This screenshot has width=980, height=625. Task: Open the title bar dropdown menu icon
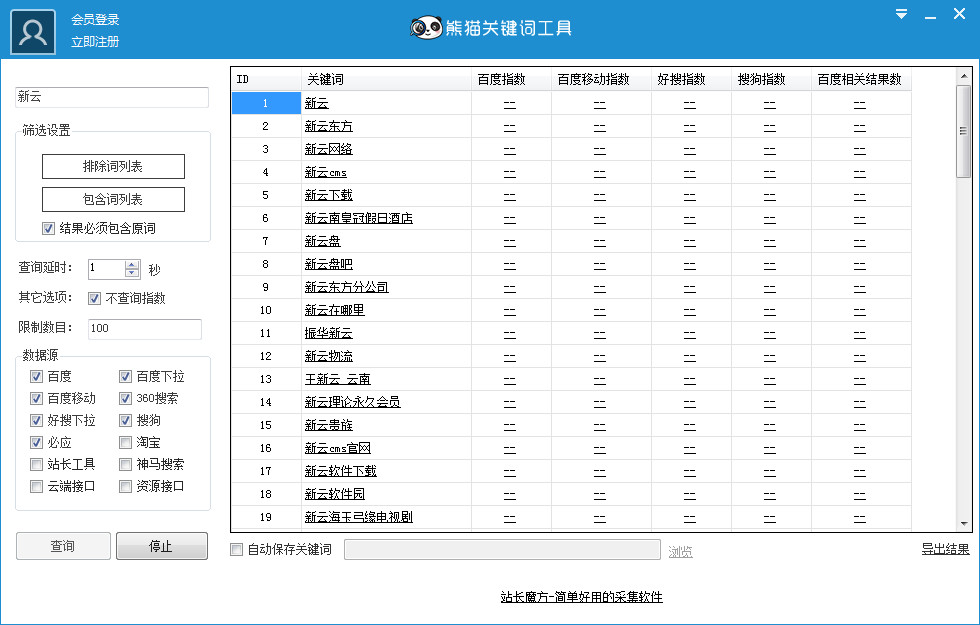[x=901, y=14]
